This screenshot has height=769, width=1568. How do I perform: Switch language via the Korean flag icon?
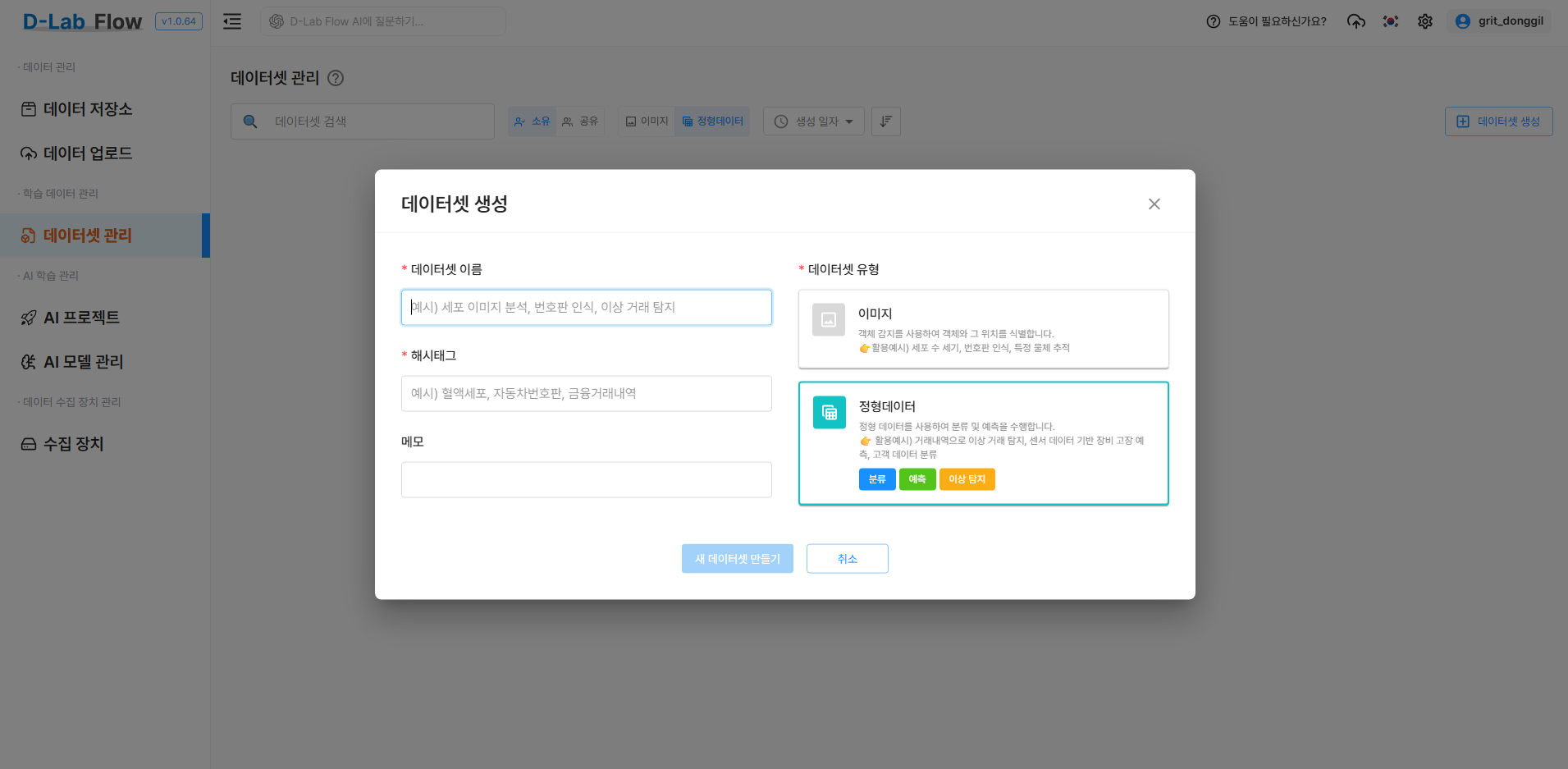(1390, 21)
